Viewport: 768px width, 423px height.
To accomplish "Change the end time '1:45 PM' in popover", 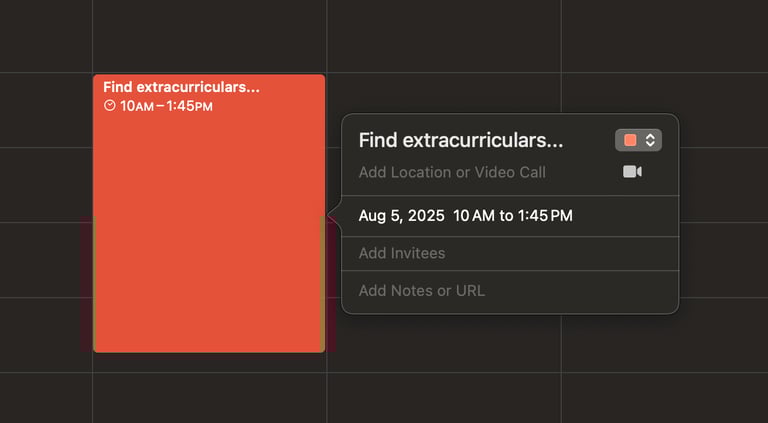I will pos(545,216).
